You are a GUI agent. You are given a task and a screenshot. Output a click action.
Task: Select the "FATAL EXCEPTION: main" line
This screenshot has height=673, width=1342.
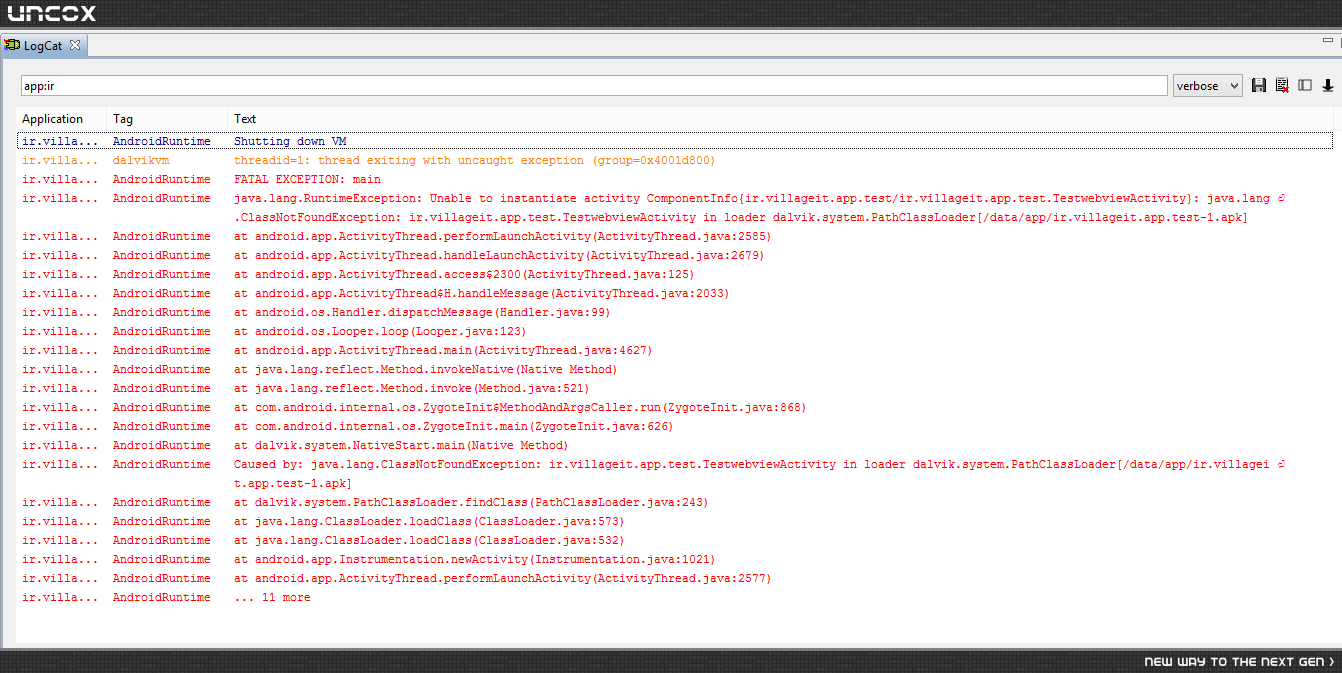(x=675, y=179)
